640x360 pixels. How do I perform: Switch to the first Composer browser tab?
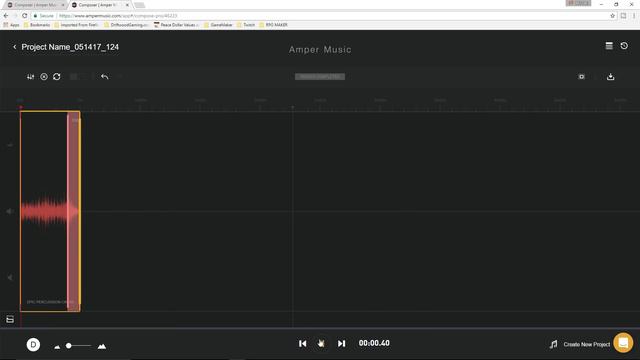36,5
